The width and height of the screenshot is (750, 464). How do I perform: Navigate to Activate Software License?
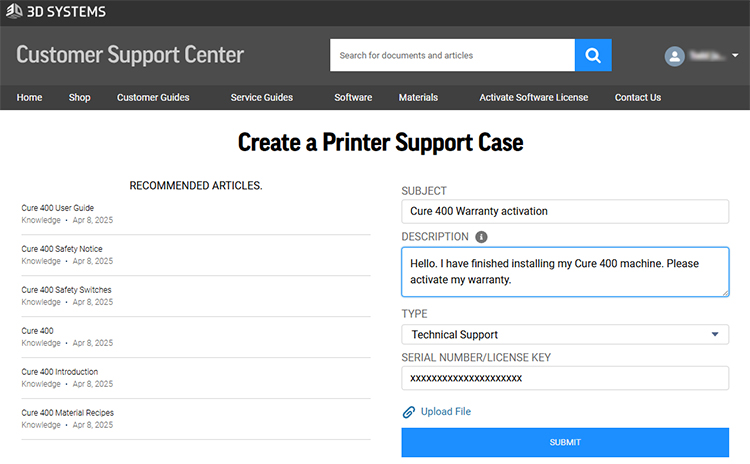(x=533, y=98)
